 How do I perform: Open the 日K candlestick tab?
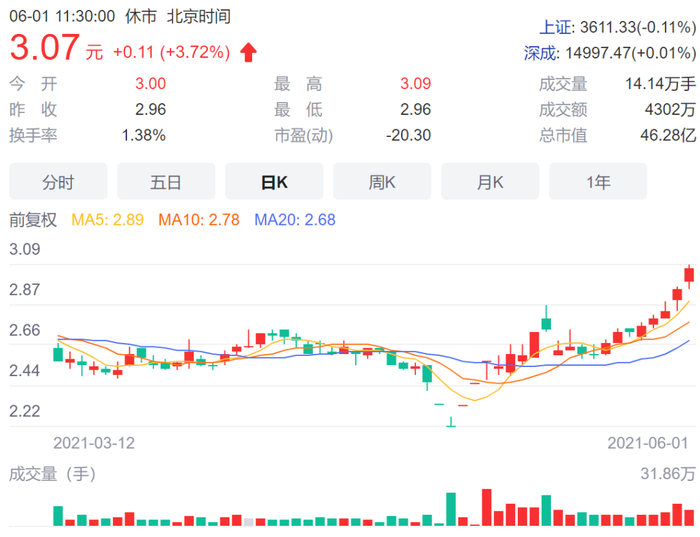pos(274,182)
